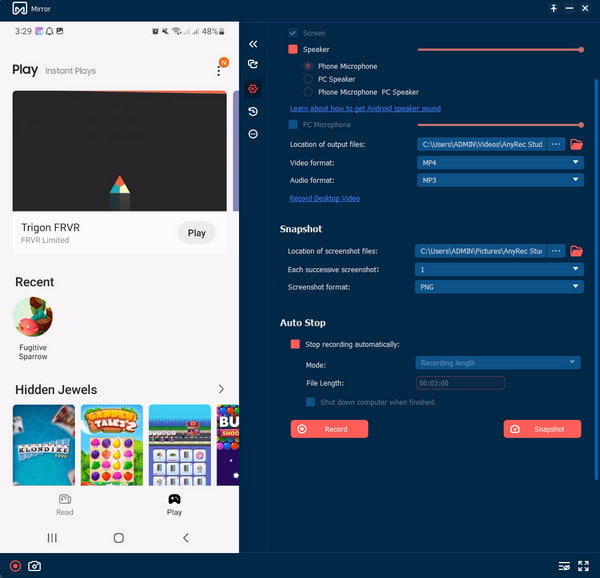This screenshot has width=600, height=578.
Task: Toggle the Screen checkbox
Action: [x=293, y=33]
